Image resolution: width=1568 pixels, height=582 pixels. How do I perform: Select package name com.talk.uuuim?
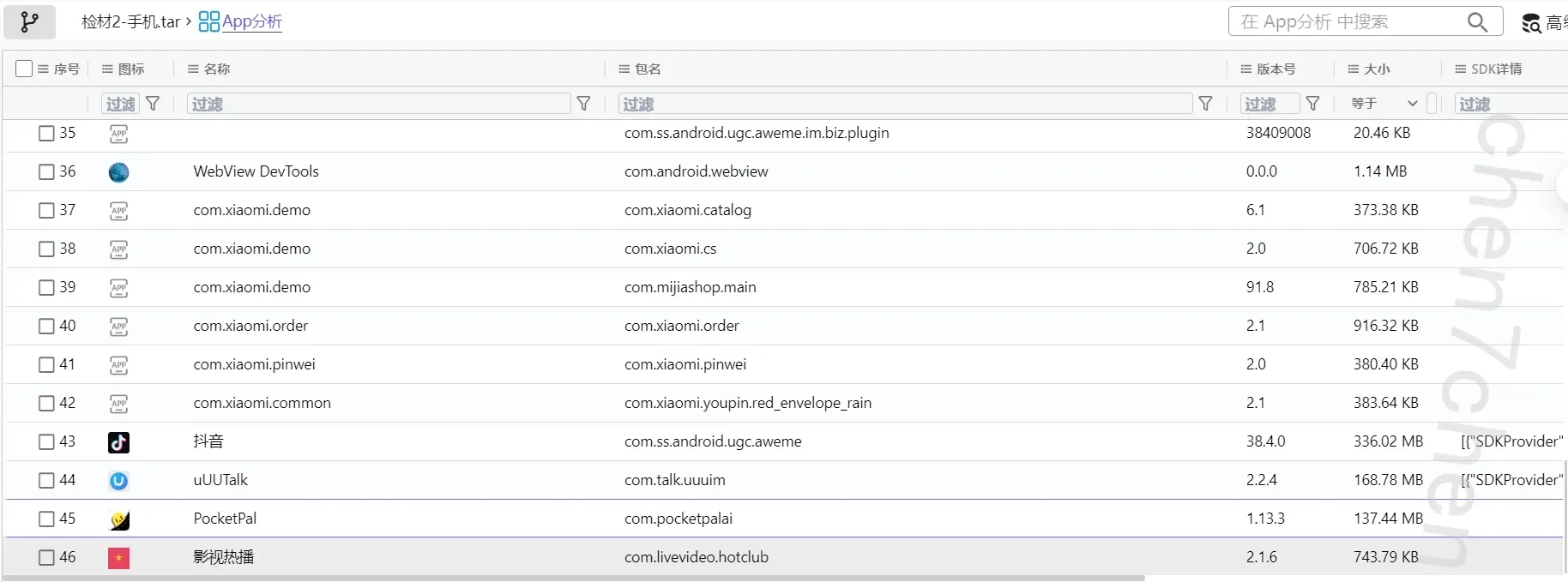pos(674,480)
